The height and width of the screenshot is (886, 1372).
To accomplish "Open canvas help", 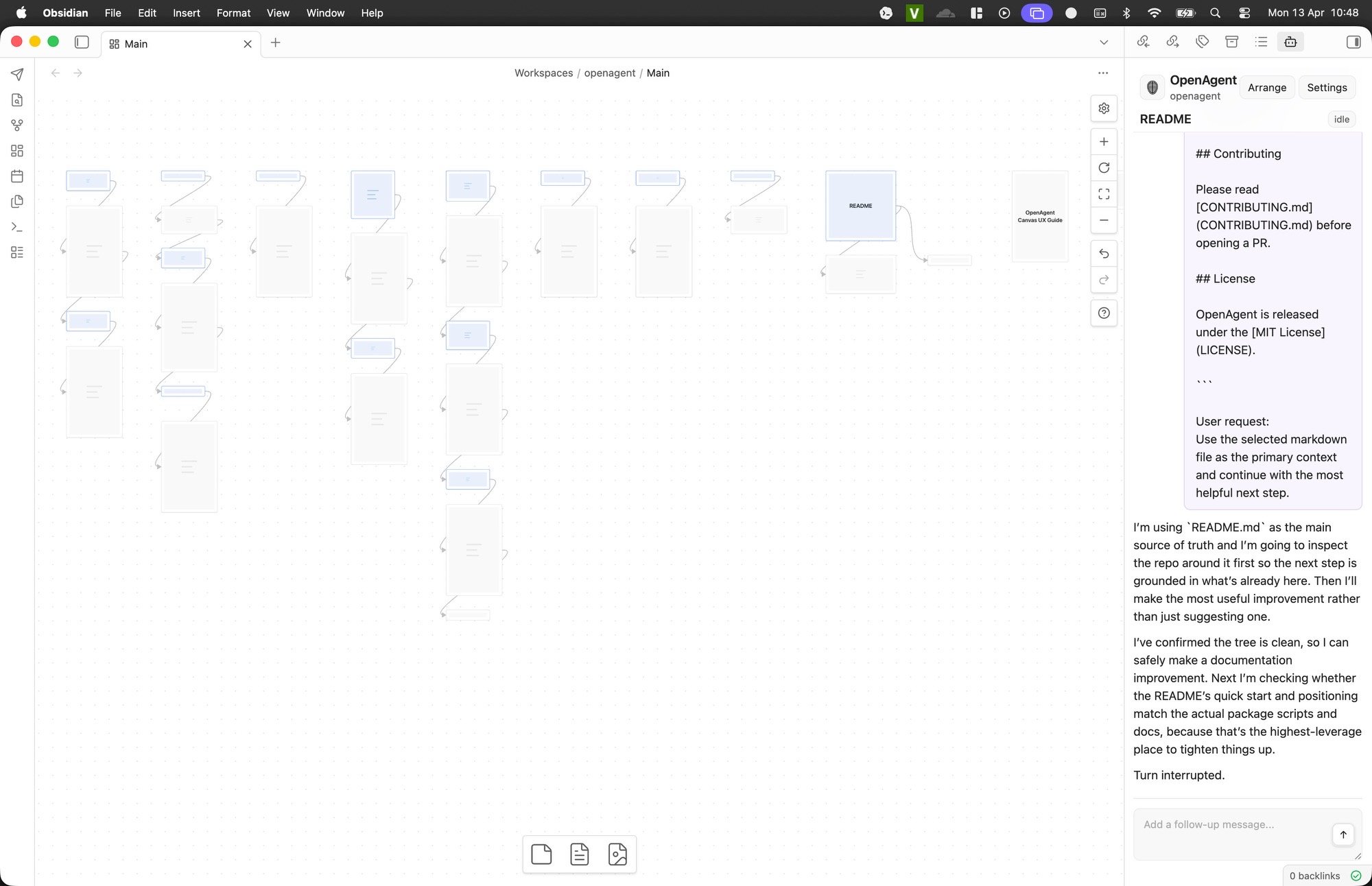I will [x=1104, y=313].
